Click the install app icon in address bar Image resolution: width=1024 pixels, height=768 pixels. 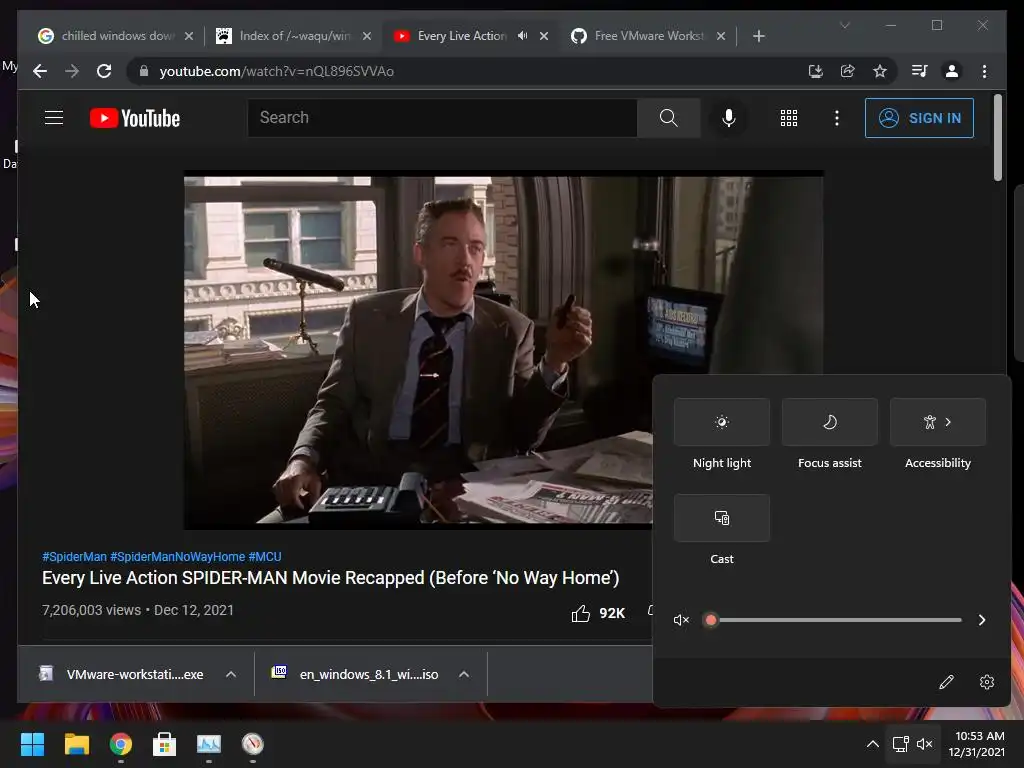[815, 71]
